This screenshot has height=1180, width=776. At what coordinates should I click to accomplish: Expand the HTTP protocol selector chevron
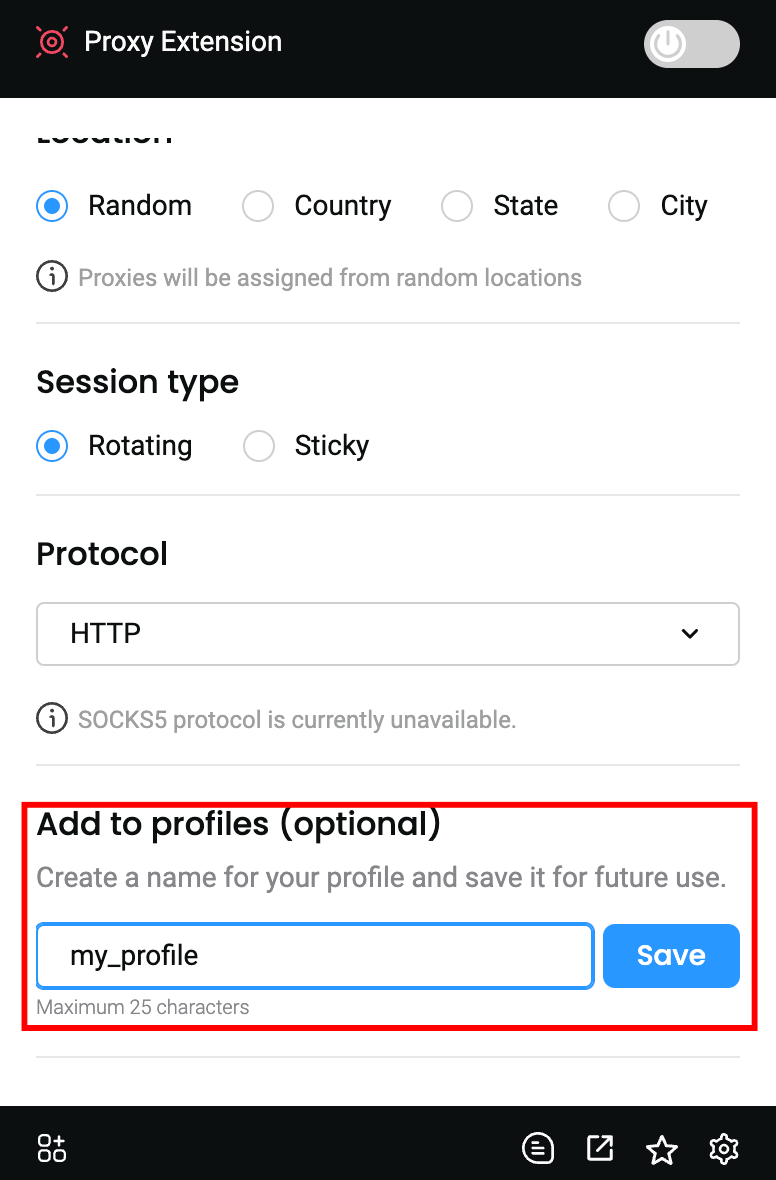689,634
